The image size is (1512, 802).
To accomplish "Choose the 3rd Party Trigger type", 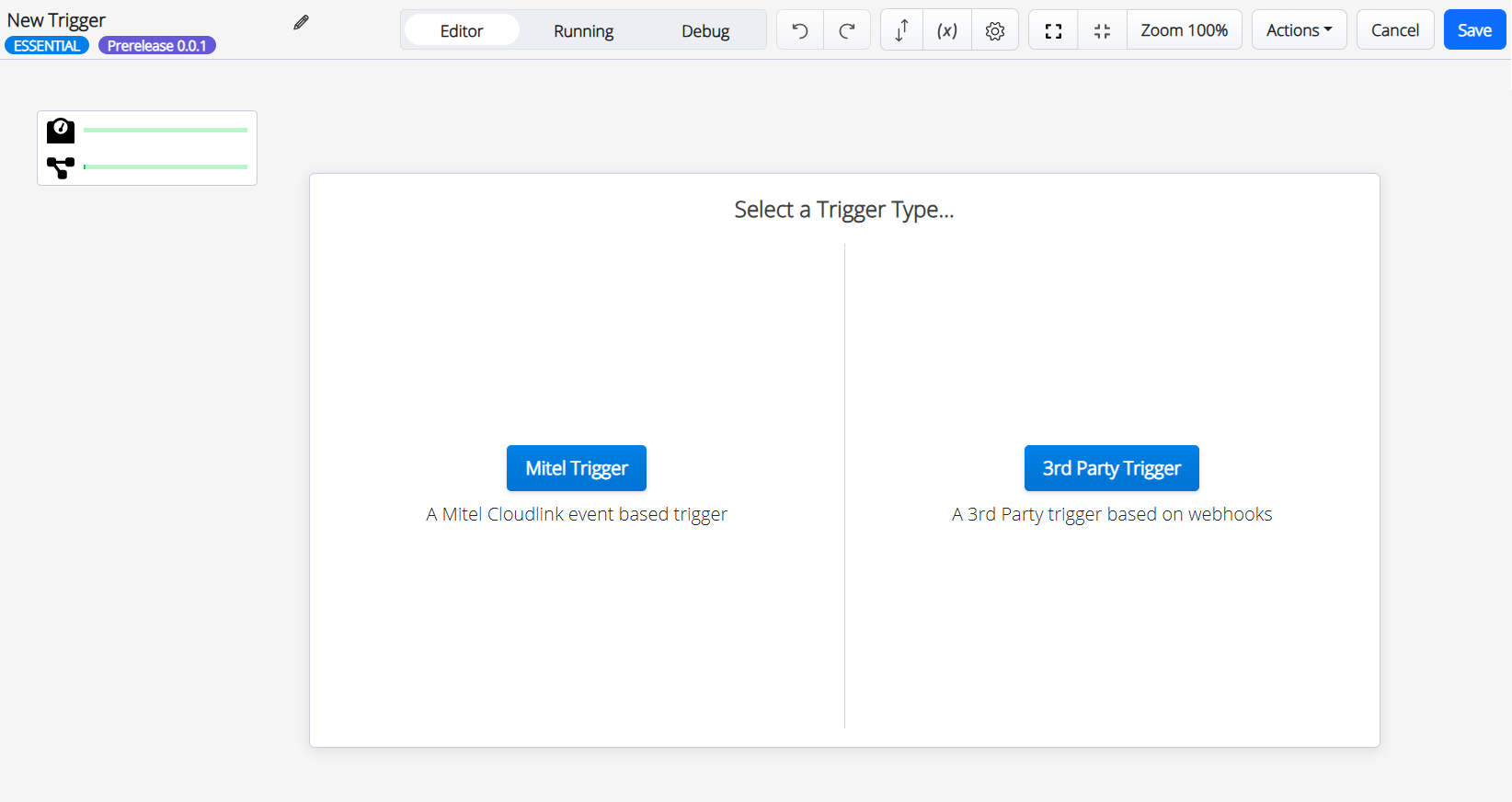I will 1111,468.
